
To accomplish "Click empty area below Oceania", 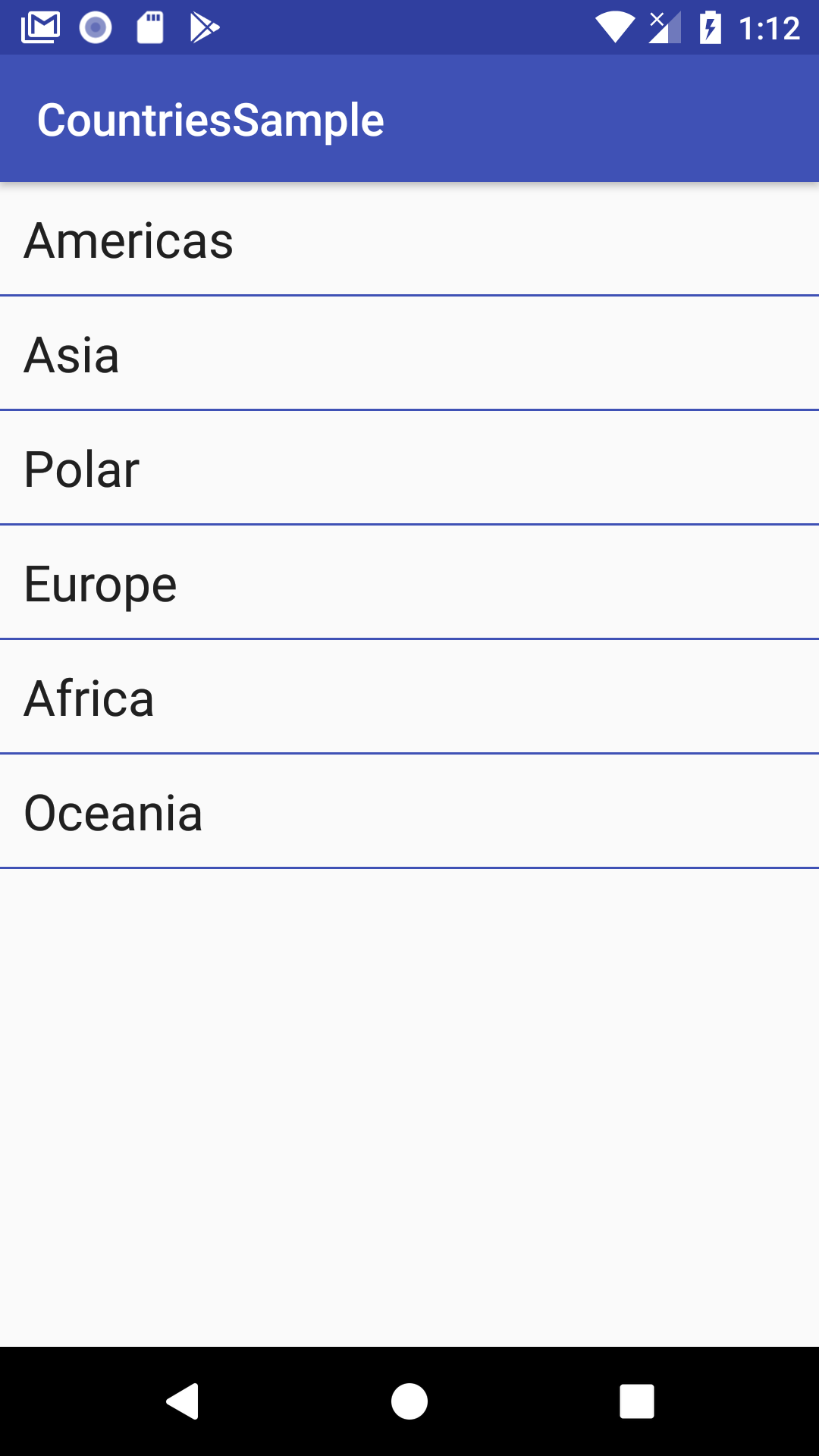I will pyautogui.click(x=409, y=1100).
